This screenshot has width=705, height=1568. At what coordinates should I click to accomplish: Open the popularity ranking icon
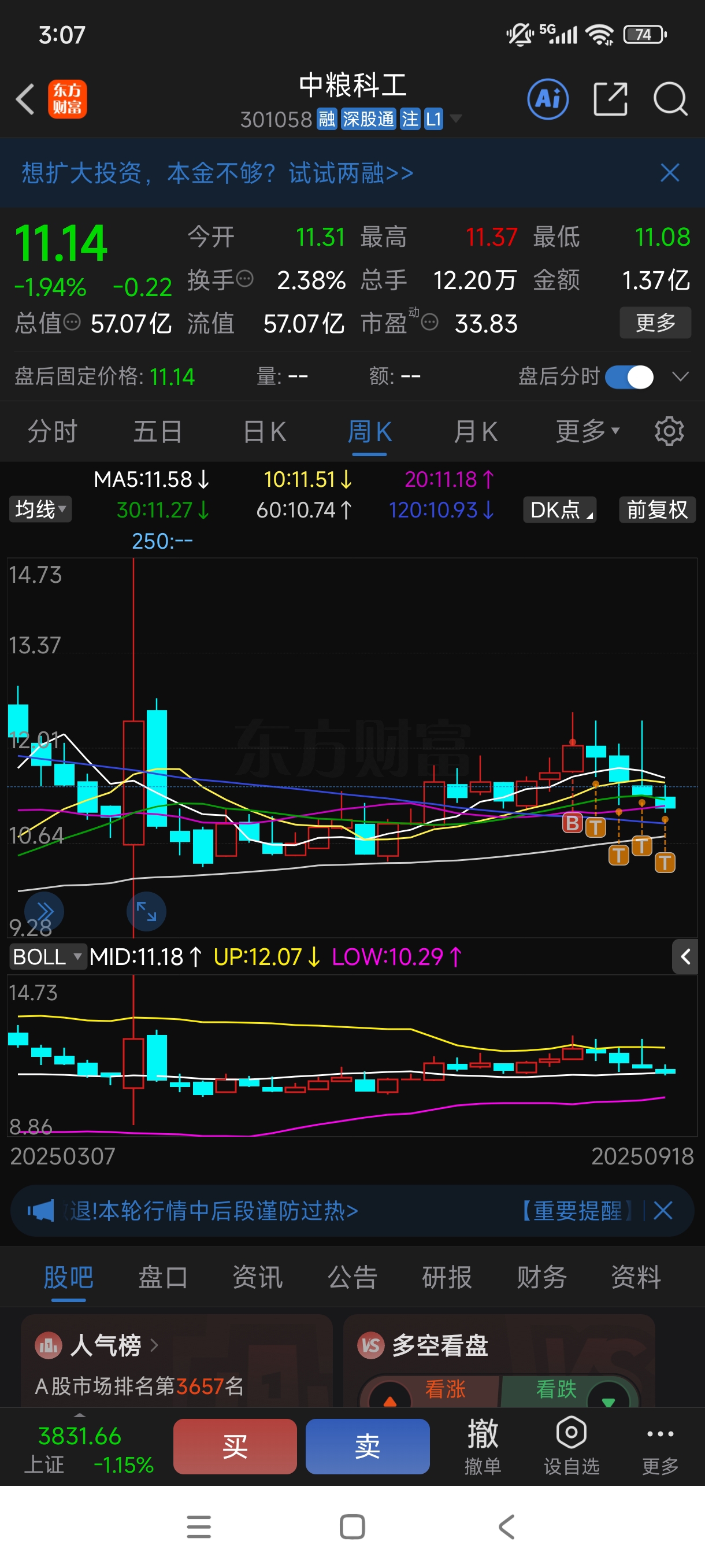pos(48,1345)
